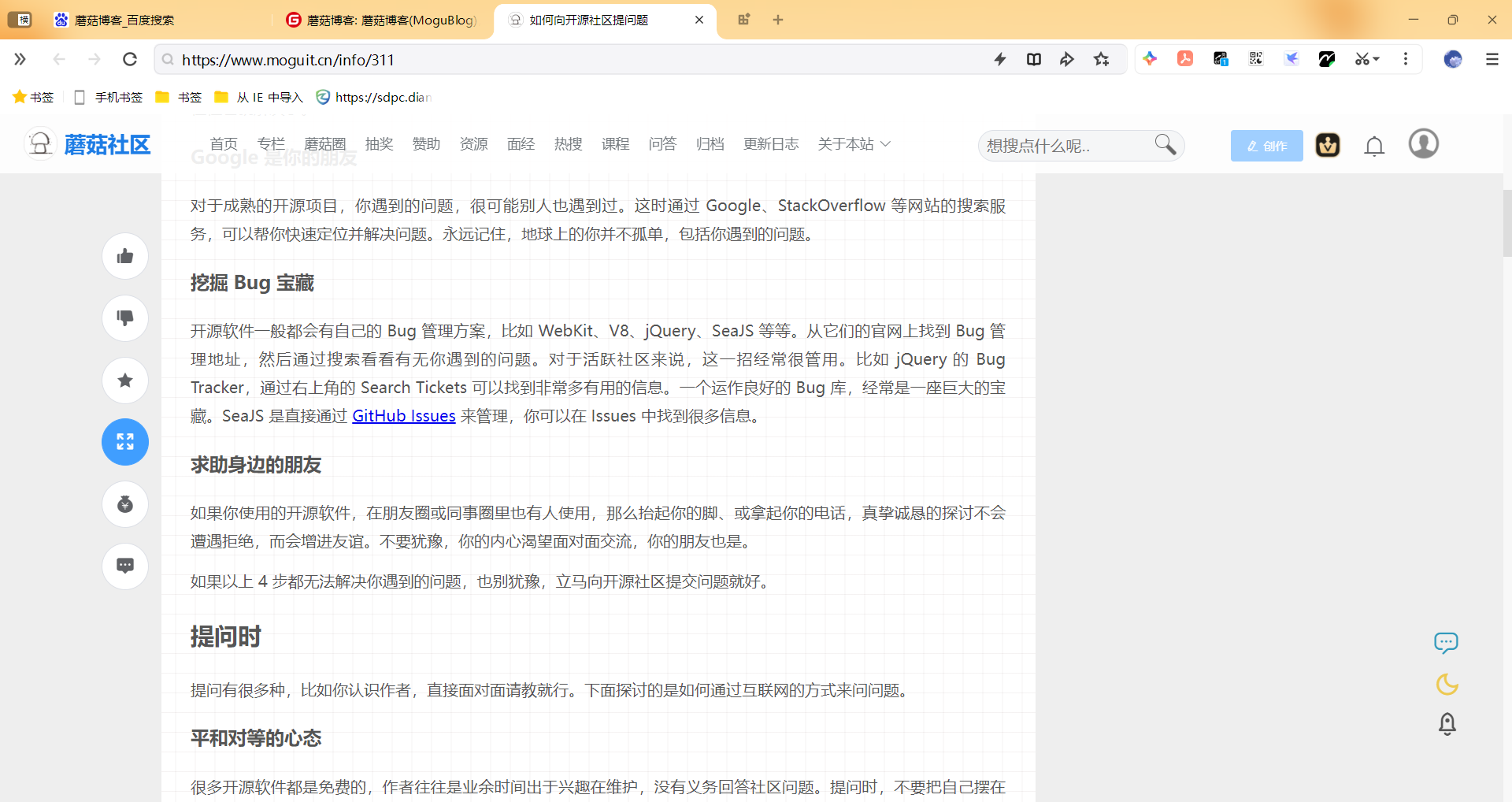The image size is (1512, 802).
Task: Open the 首页 navigation item
Action: pyautogui.click(x=224, y=144)
